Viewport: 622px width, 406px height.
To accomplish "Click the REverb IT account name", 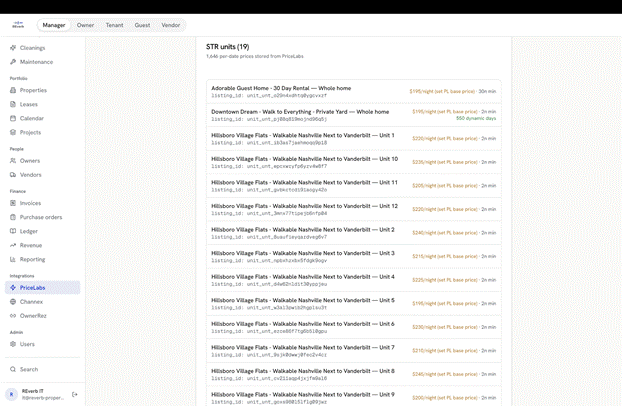I will pyautogui.click(x=33, y=391).
